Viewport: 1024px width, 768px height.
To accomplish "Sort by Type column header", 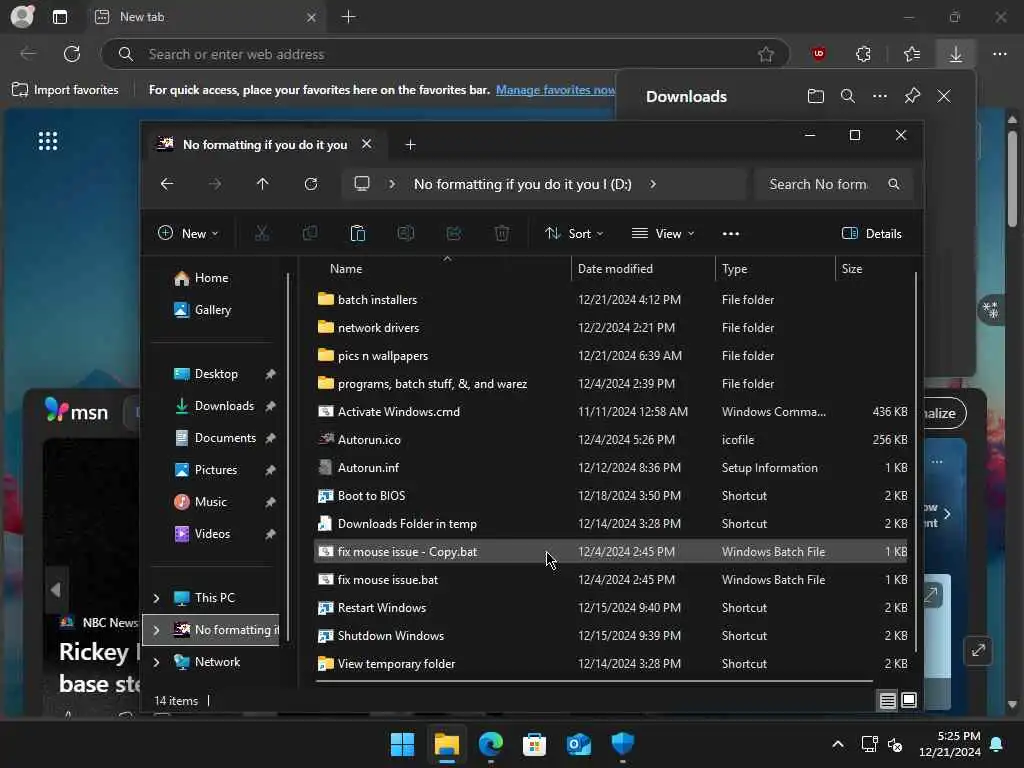I will [x=775, y=269].
